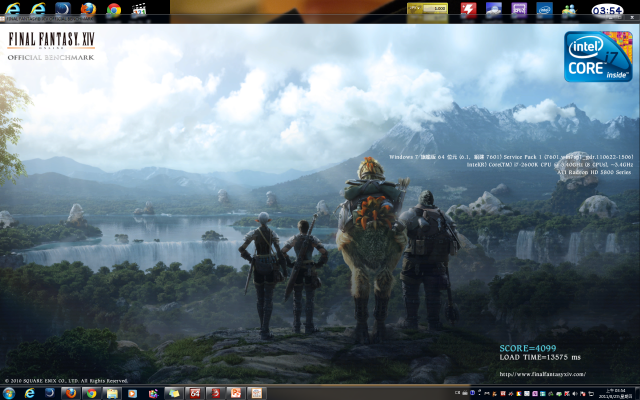
Task: Open the Action Center flag in system tray
Action: [x=582, y=393]
